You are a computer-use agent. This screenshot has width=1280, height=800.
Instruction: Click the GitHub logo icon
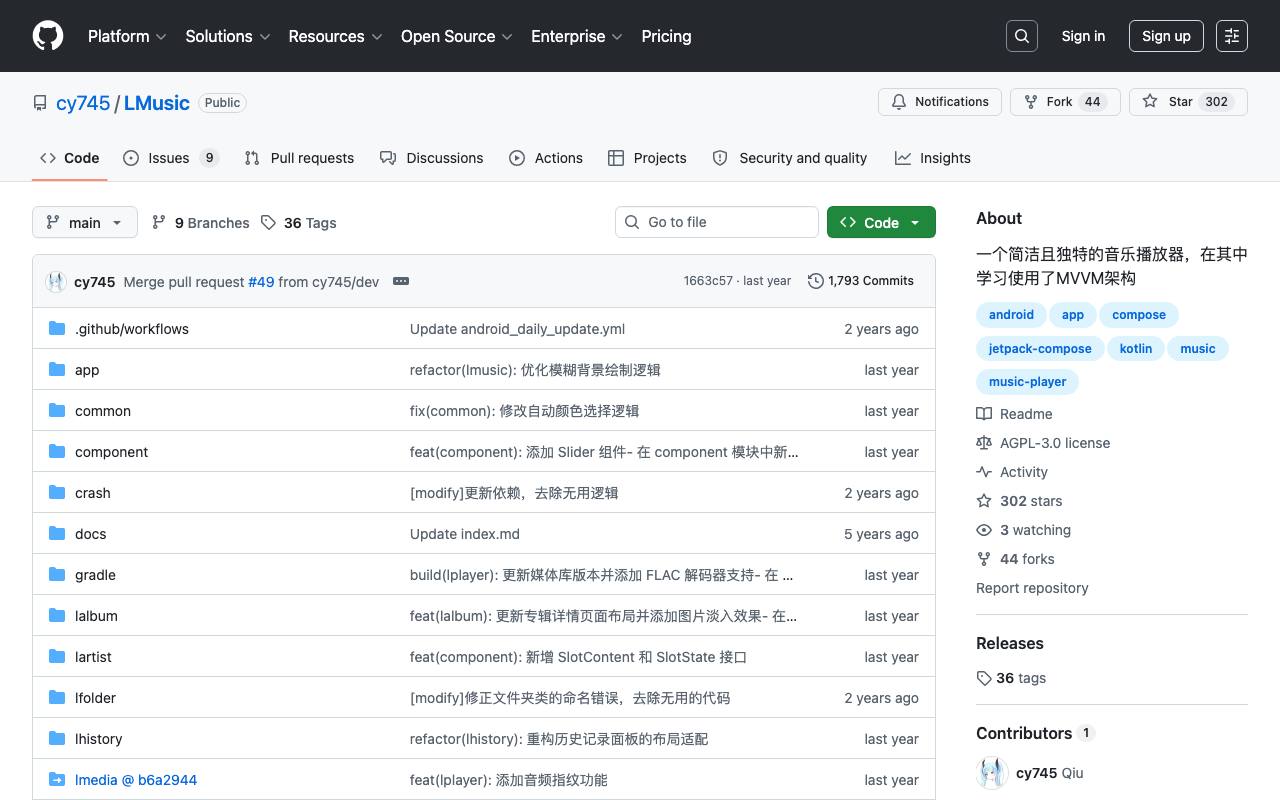click(x=48, y=36)
